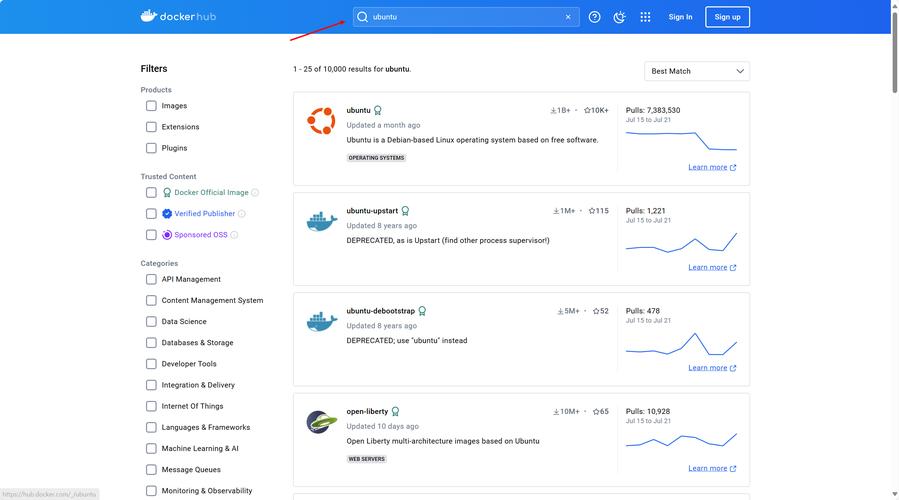Open the apps grid menu icon
This screenshot has height=500, width=899.
pyautogui.click(x=645, y=17)
